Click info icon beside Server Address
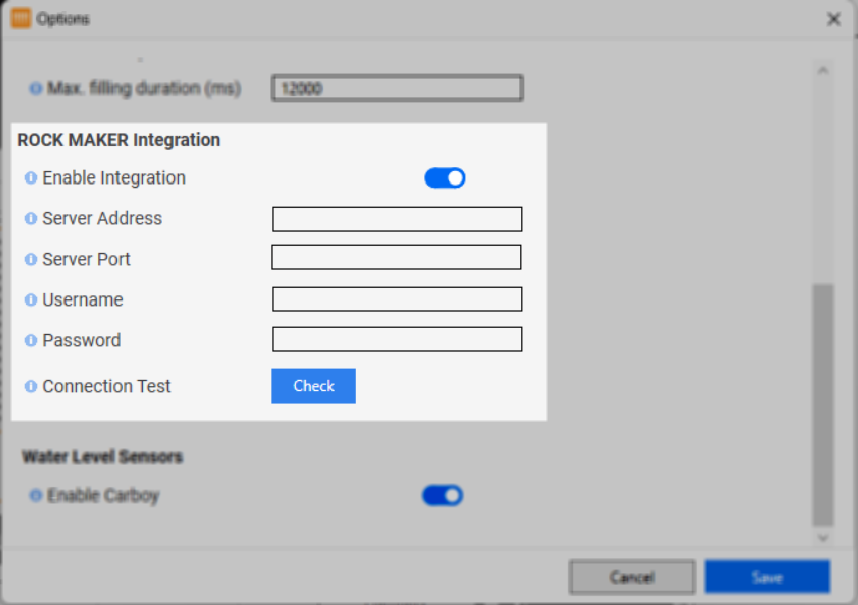Image resolution: width=858 pixels, height=605 pixels. 31,219
